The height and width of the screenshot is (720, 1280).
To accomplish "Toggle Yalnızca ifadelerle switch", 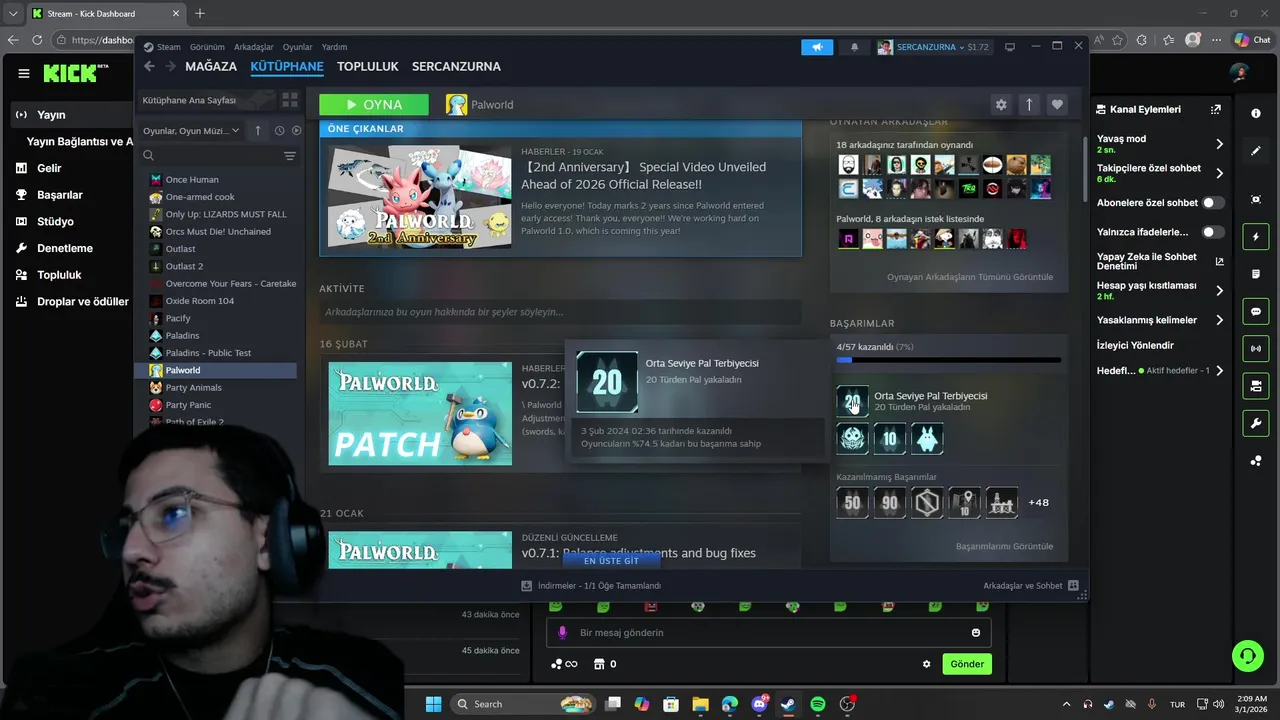I will [1213, 232].
